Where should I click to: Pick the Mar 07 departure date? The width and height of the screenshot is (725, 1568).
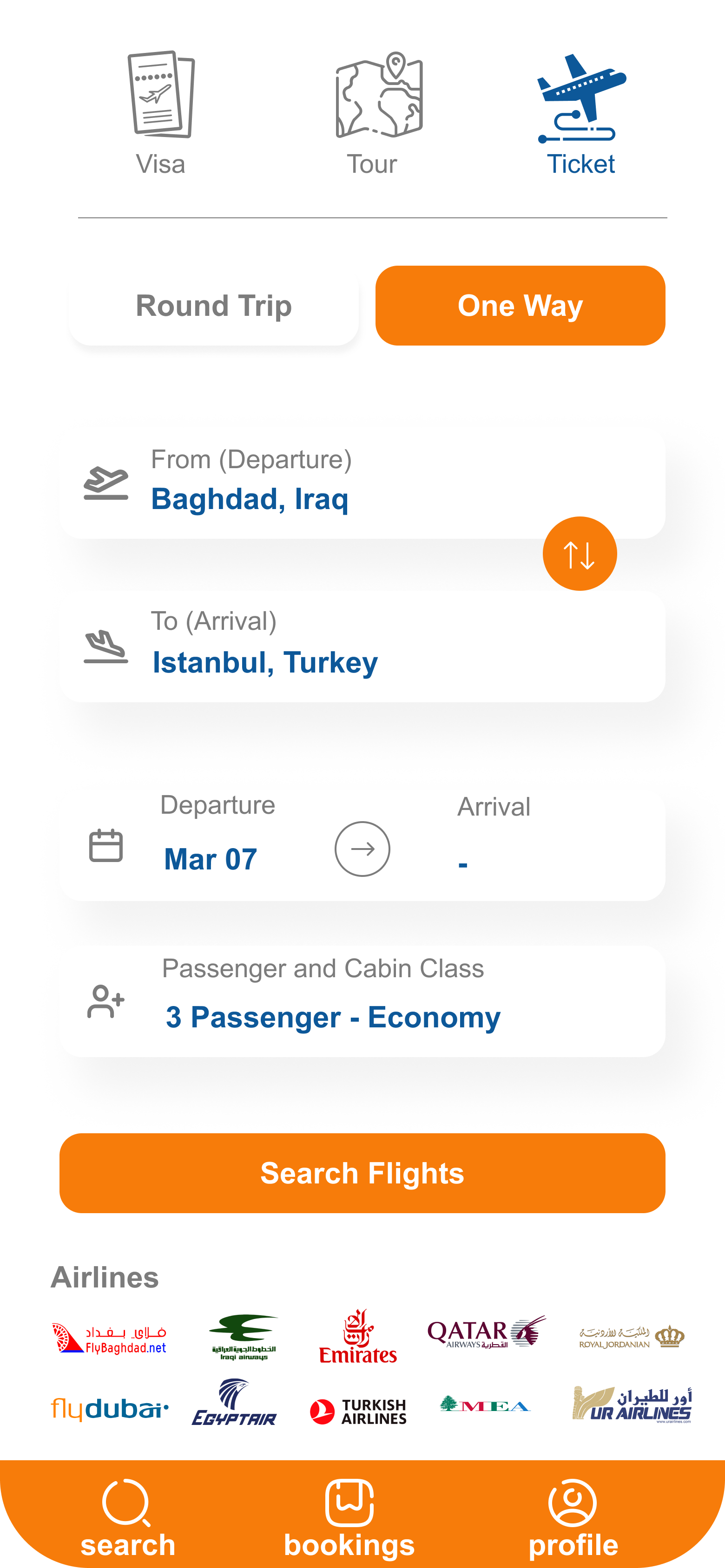[x=211, y=859]
